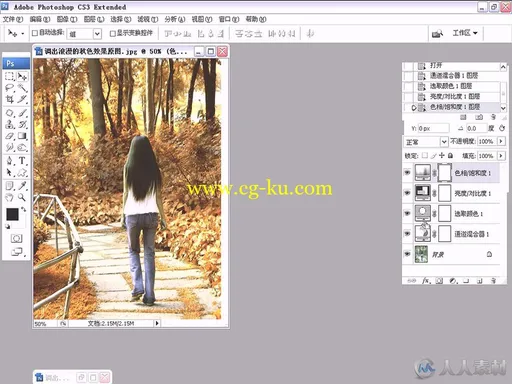This screenshot has width=512, height=384.
Task: Open the layer style fx menu
Action: point(426,281)
